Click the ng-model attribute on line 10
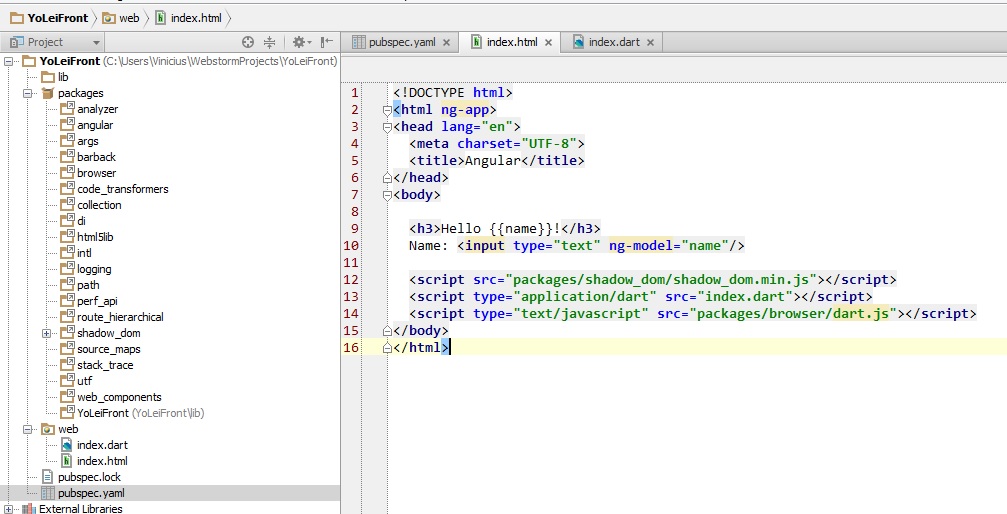 coord(640,245)
